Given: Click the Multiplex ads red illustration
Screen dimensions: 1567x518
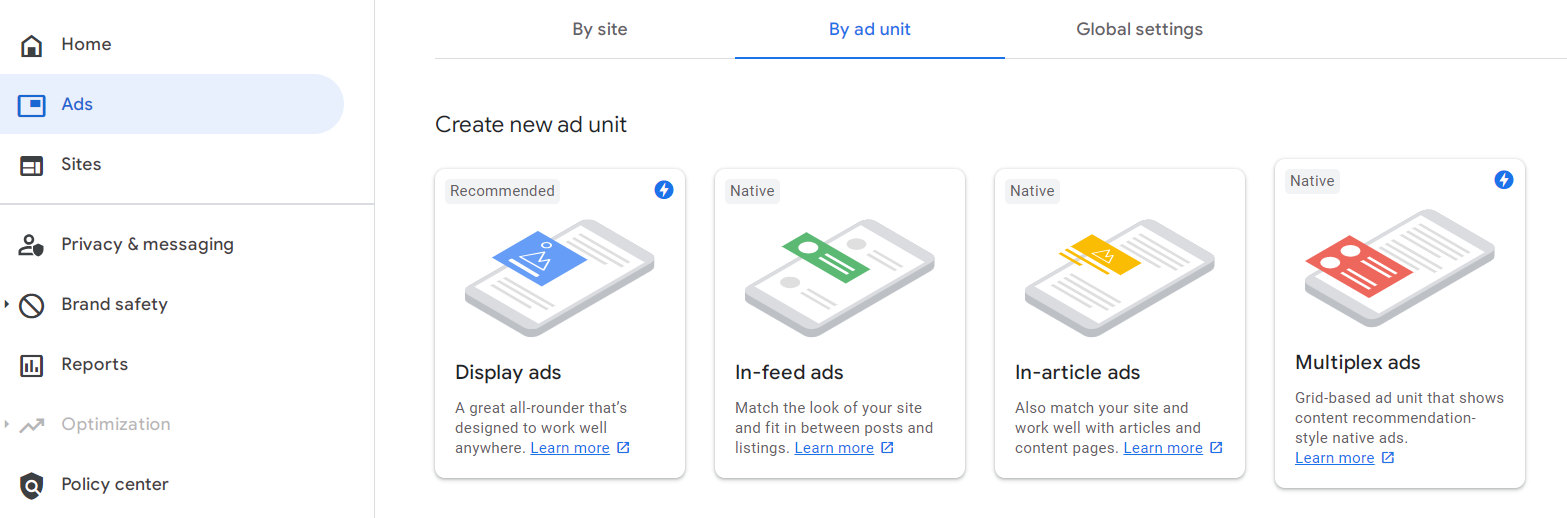Looking at the screenshot, I should [1400, 267].
